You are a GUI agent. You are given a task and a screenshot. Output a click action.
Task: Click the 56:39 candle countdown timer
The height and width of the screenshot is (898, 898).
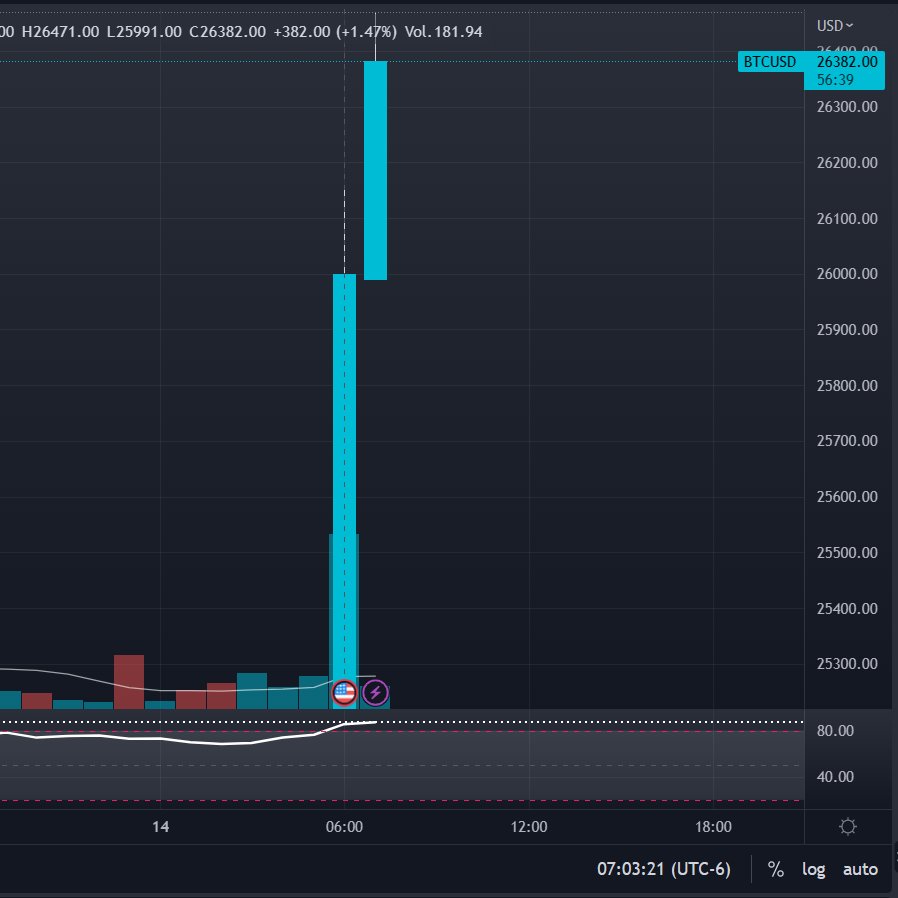click(x=835, y=80)
